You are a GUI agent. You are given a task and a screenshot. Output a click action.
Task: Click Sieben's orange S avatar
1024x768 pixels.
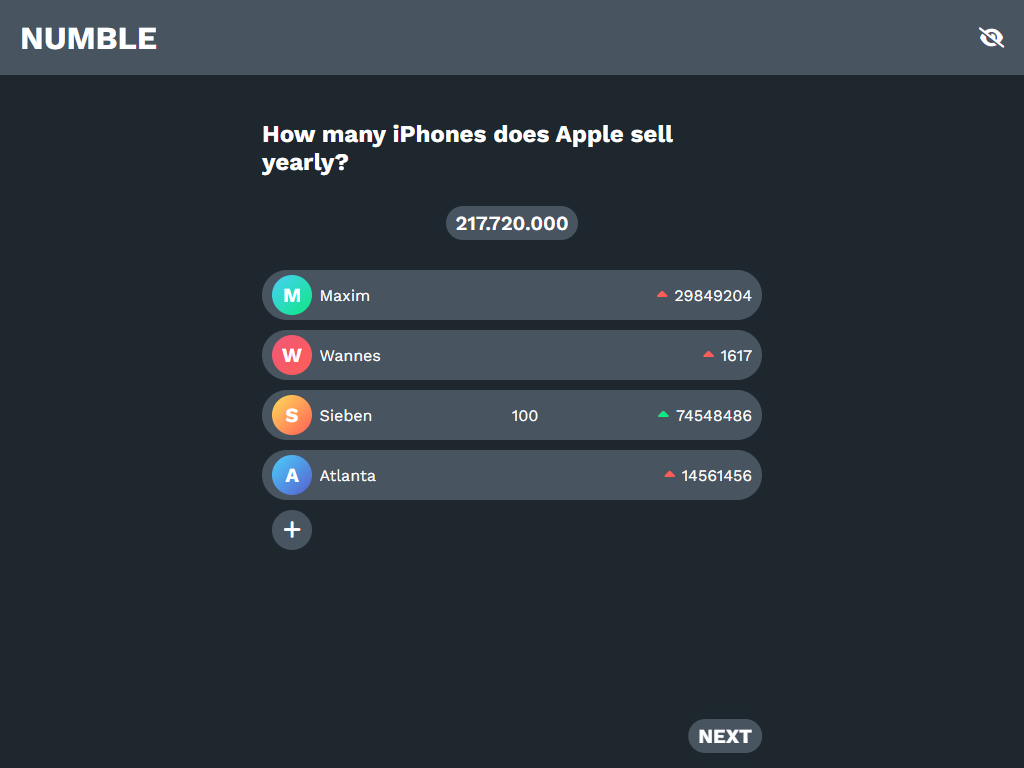(292, 416)
